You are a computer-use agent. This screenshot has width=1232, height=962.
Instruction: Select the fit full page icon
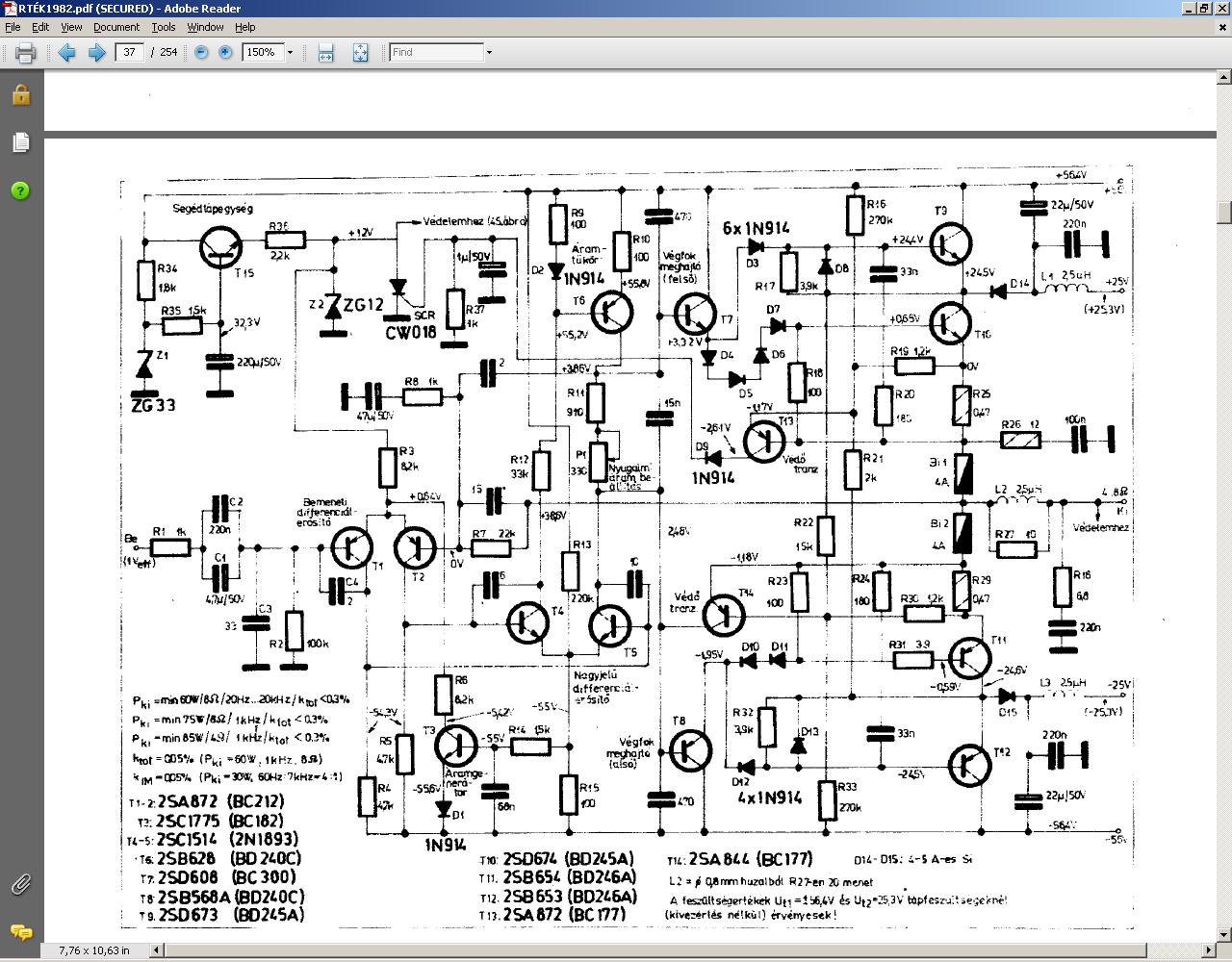360,52
